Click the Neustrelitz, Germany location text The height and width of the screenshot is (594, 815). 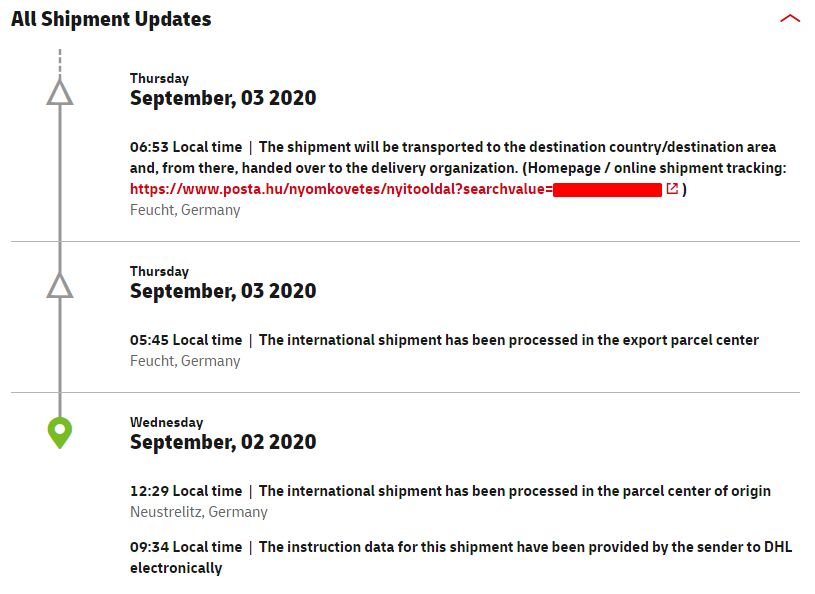coord(199,512)
